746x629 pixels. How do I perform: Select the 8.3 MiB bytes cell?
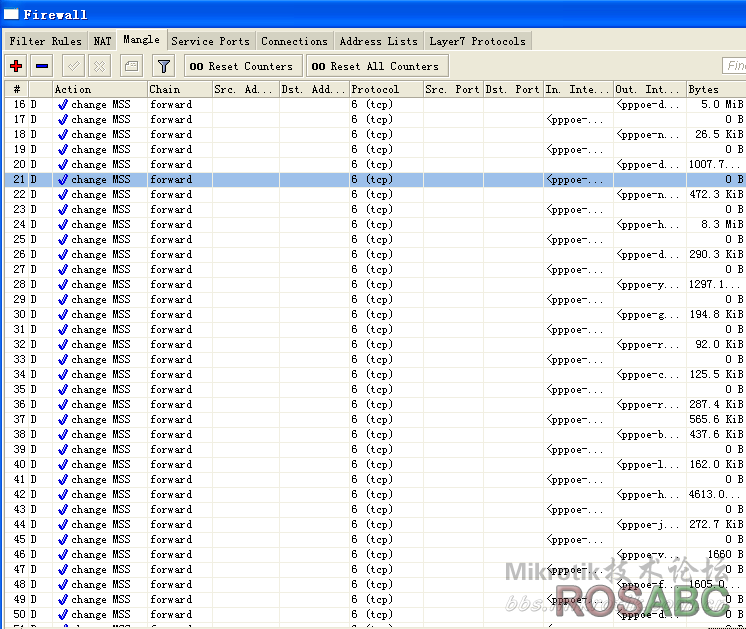pos(716,225)
